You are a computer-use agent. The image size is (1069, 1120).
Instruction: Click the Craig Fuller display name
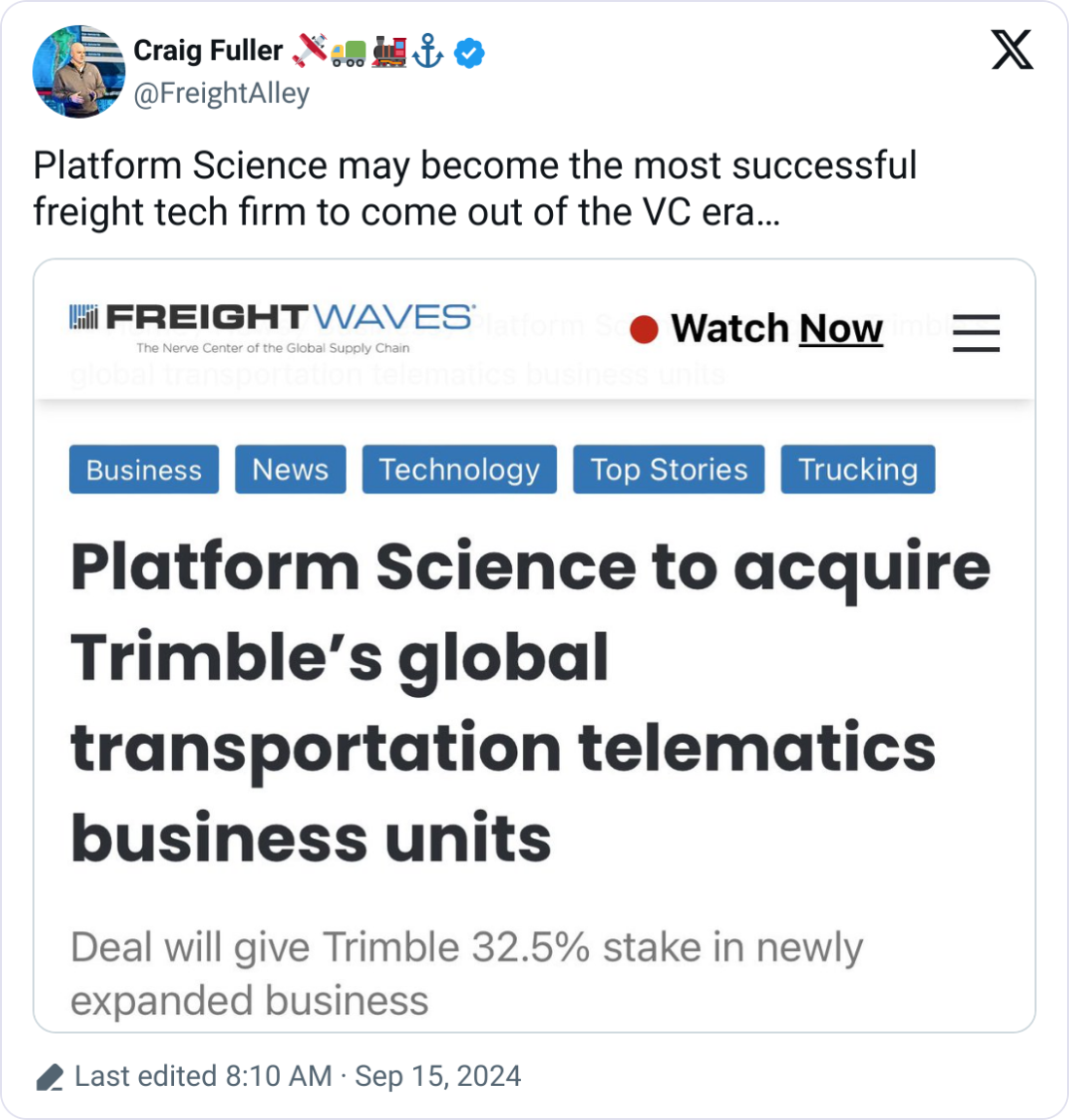[x=208, y=51]
